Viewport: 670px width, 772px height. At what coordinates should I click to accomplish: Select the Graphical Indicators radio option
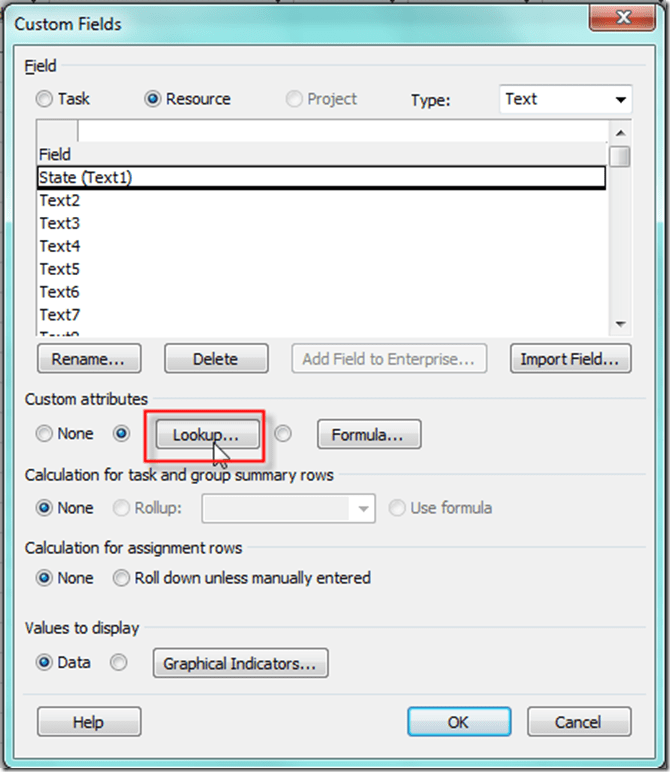pos(119,662)
